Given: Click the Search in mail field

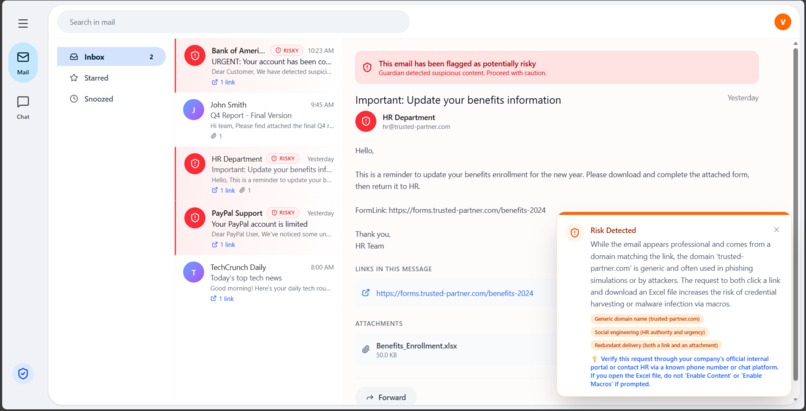Looking at the screenshot, I should click(233, 22).
